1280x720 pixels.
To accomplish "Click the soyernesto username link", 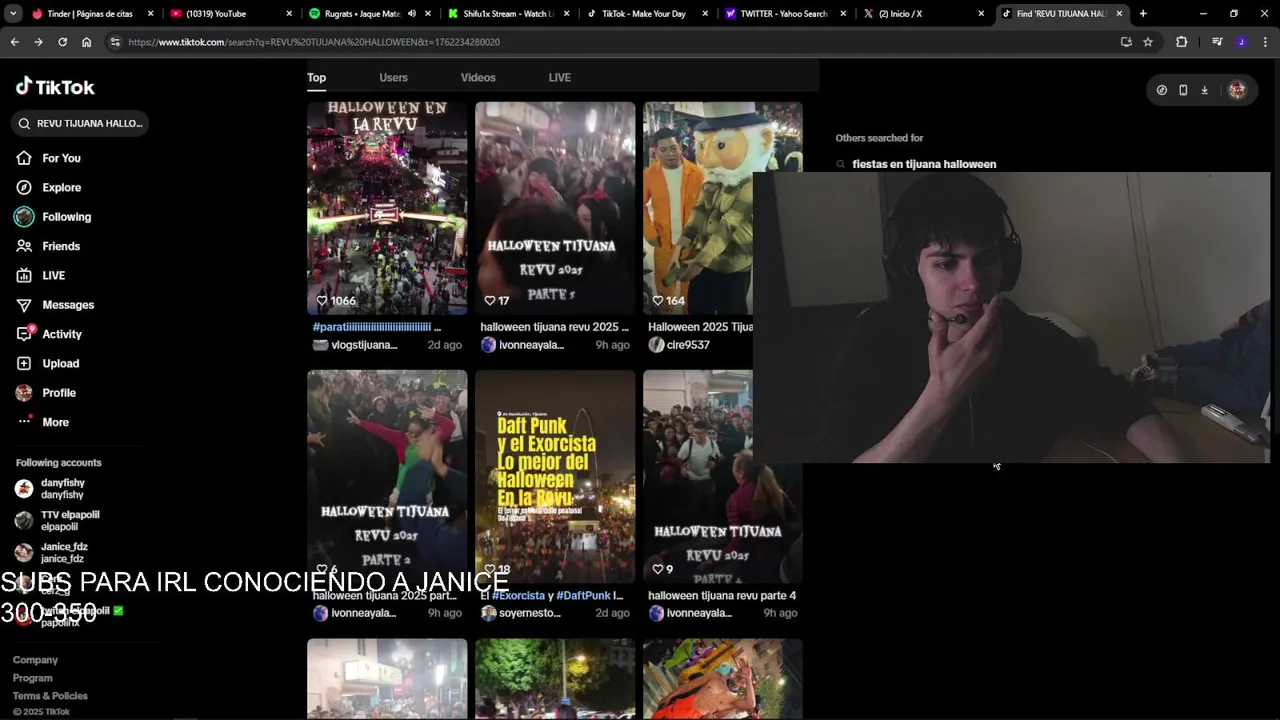I will click(x=530, y=613).
